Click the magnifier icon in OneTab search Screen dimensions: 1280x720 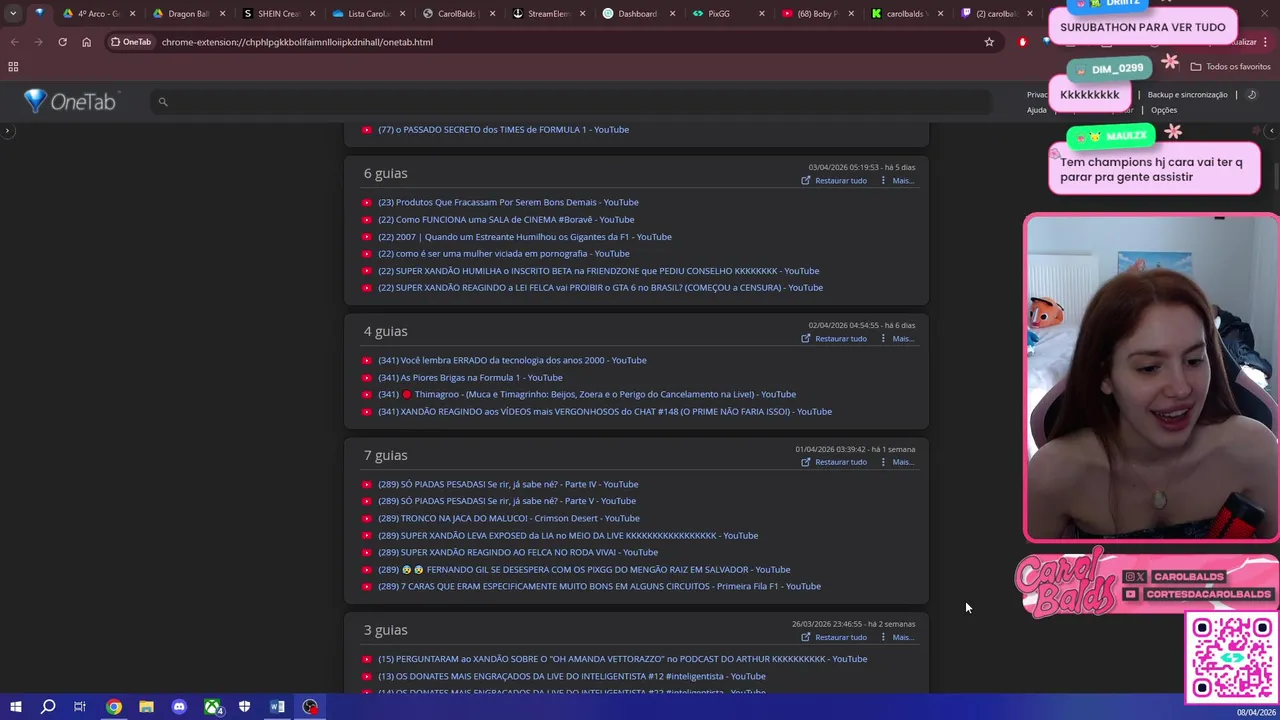click(x=163, y=102)
